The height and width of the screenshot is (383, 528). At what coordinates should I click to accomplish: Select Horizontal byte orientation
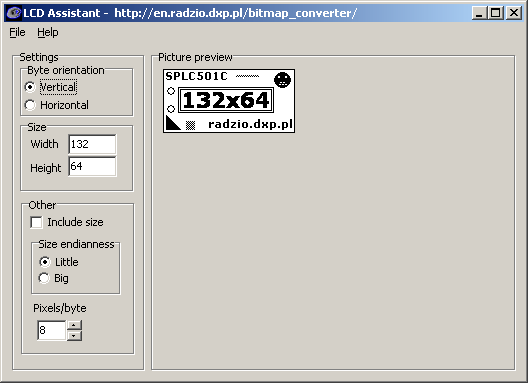(x=30, y=105)
